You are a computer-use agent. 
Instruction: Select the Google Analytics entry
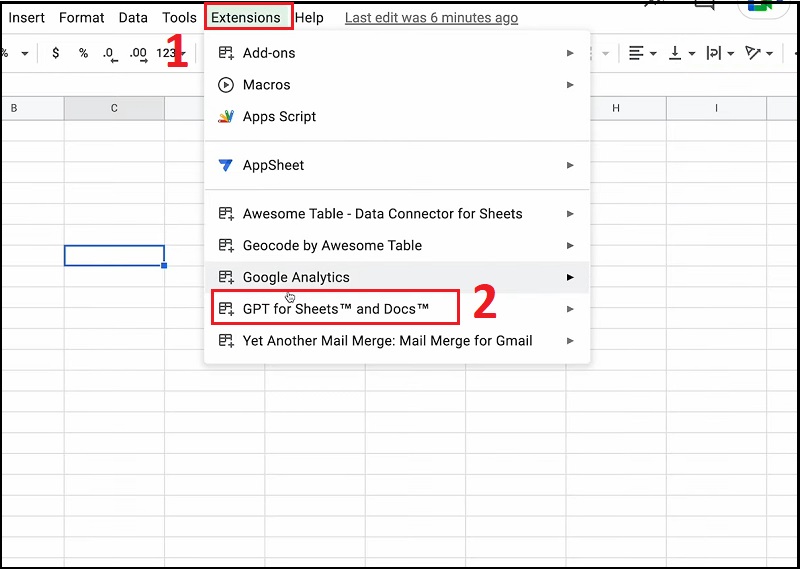tap(397, 277)
